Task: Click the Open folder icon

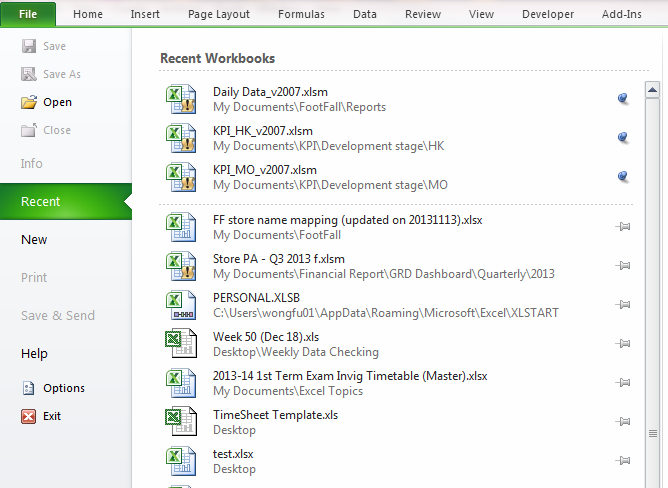Action: click(x=29, y=102)
